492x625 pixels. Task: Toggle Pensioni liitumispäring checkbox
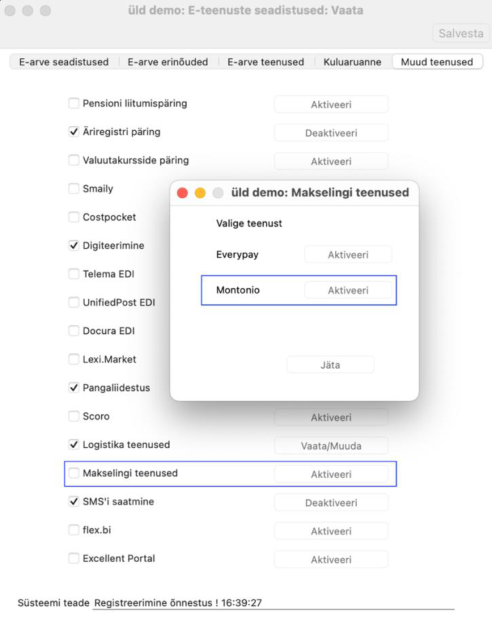coord(73,103)
